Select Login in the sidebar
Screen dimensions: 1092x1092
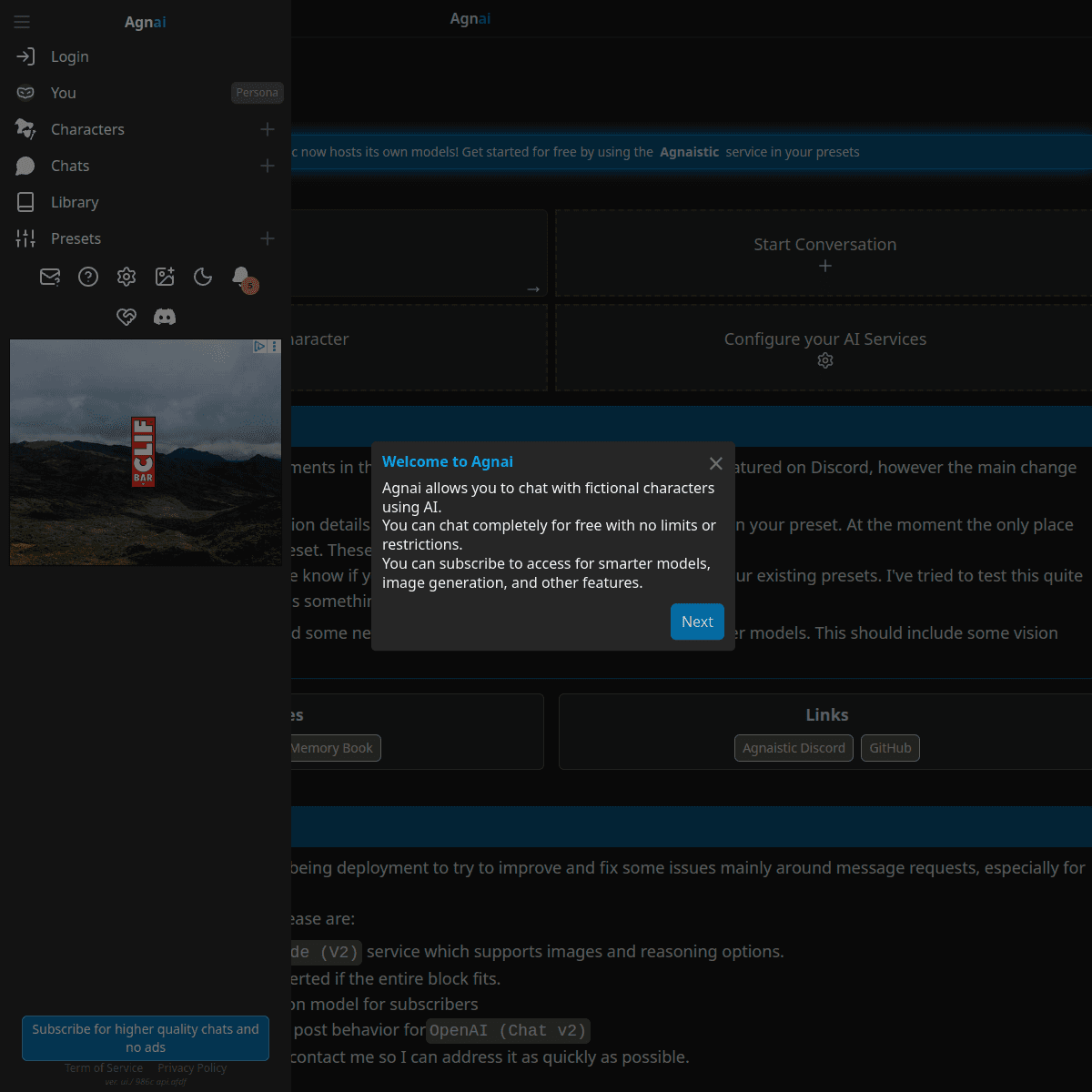click(x=69, y=56)
